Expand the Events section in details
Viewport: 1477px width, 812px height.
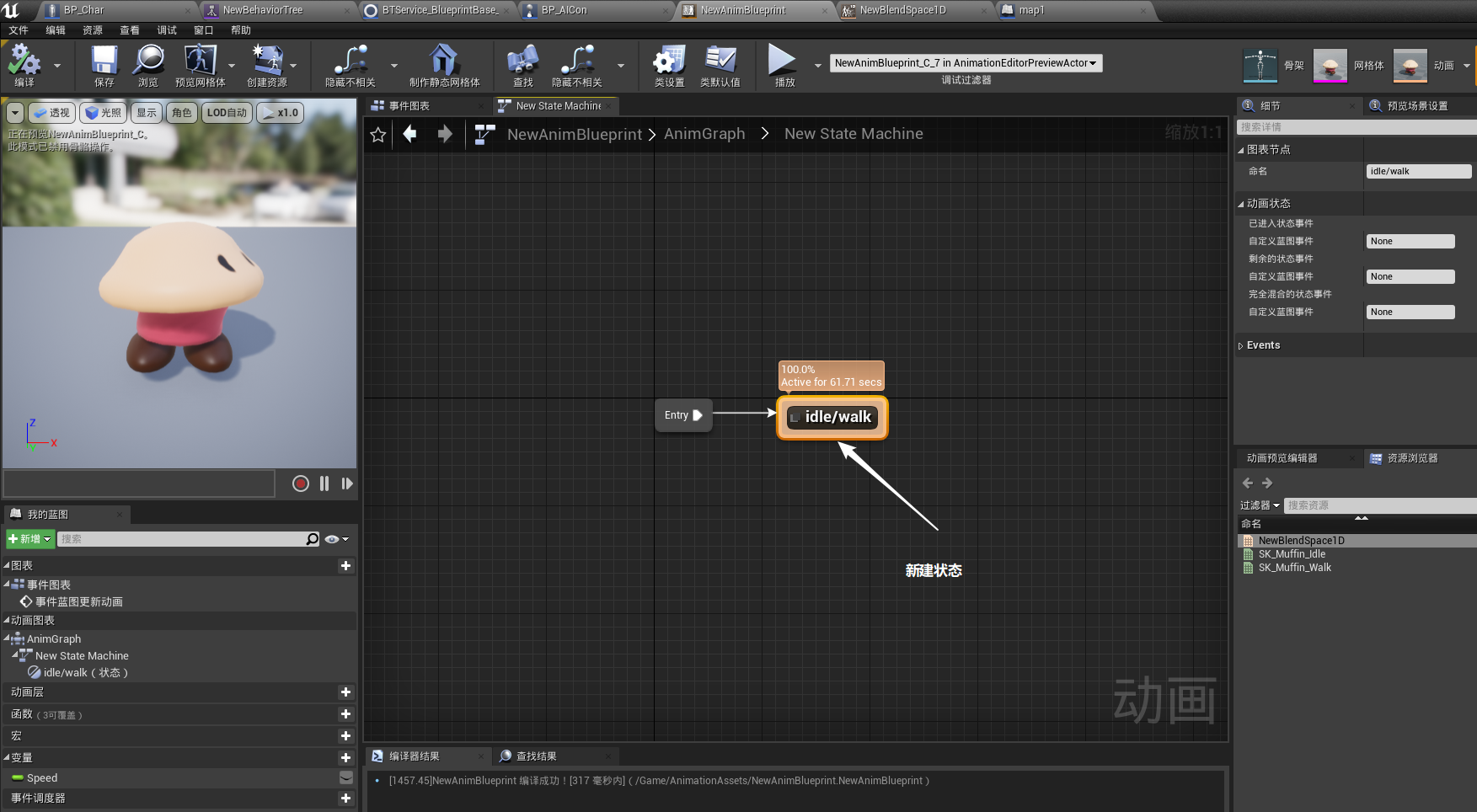point(1241,346)
